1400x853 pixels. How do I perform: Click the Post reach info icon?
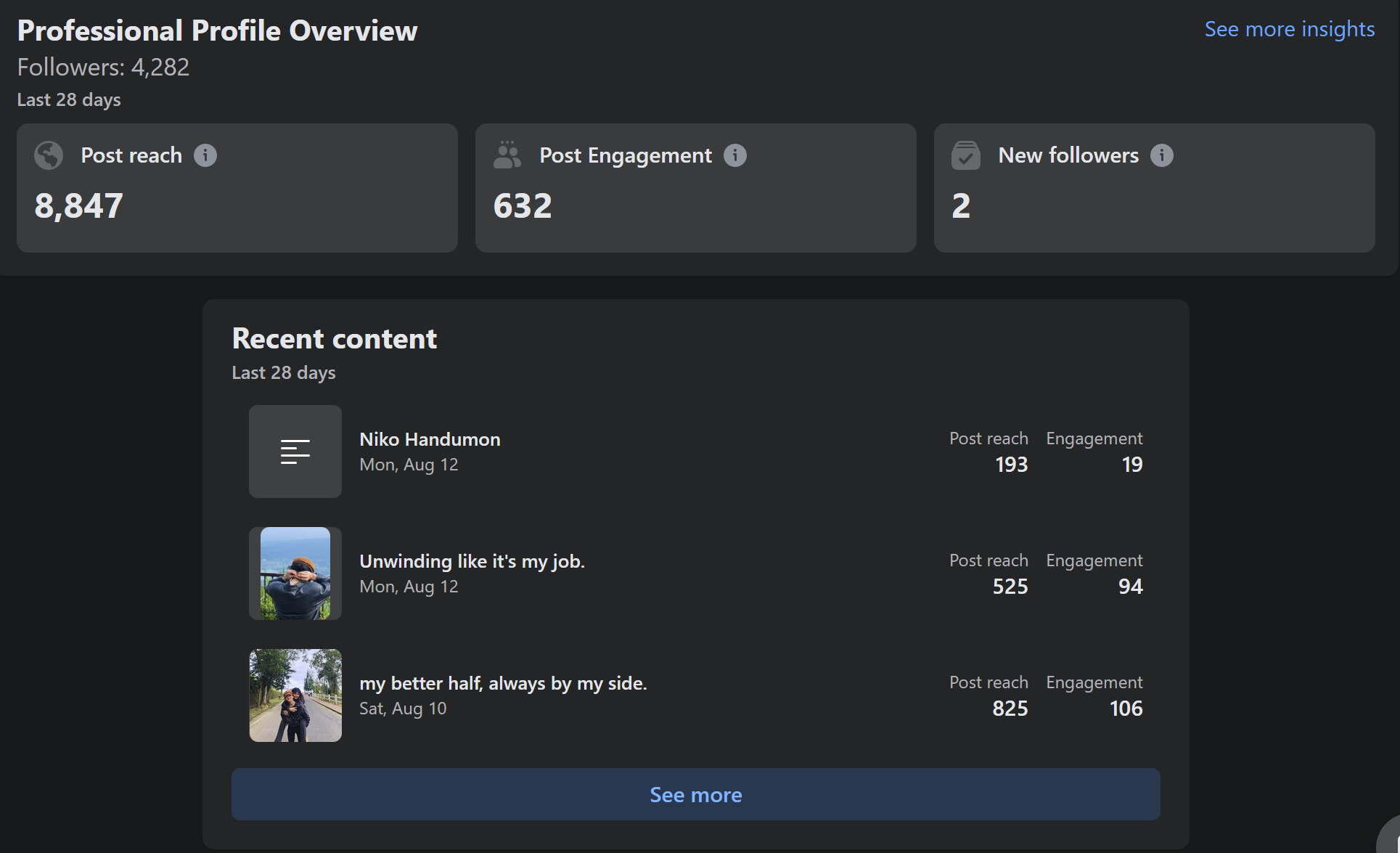click(205, 155)
